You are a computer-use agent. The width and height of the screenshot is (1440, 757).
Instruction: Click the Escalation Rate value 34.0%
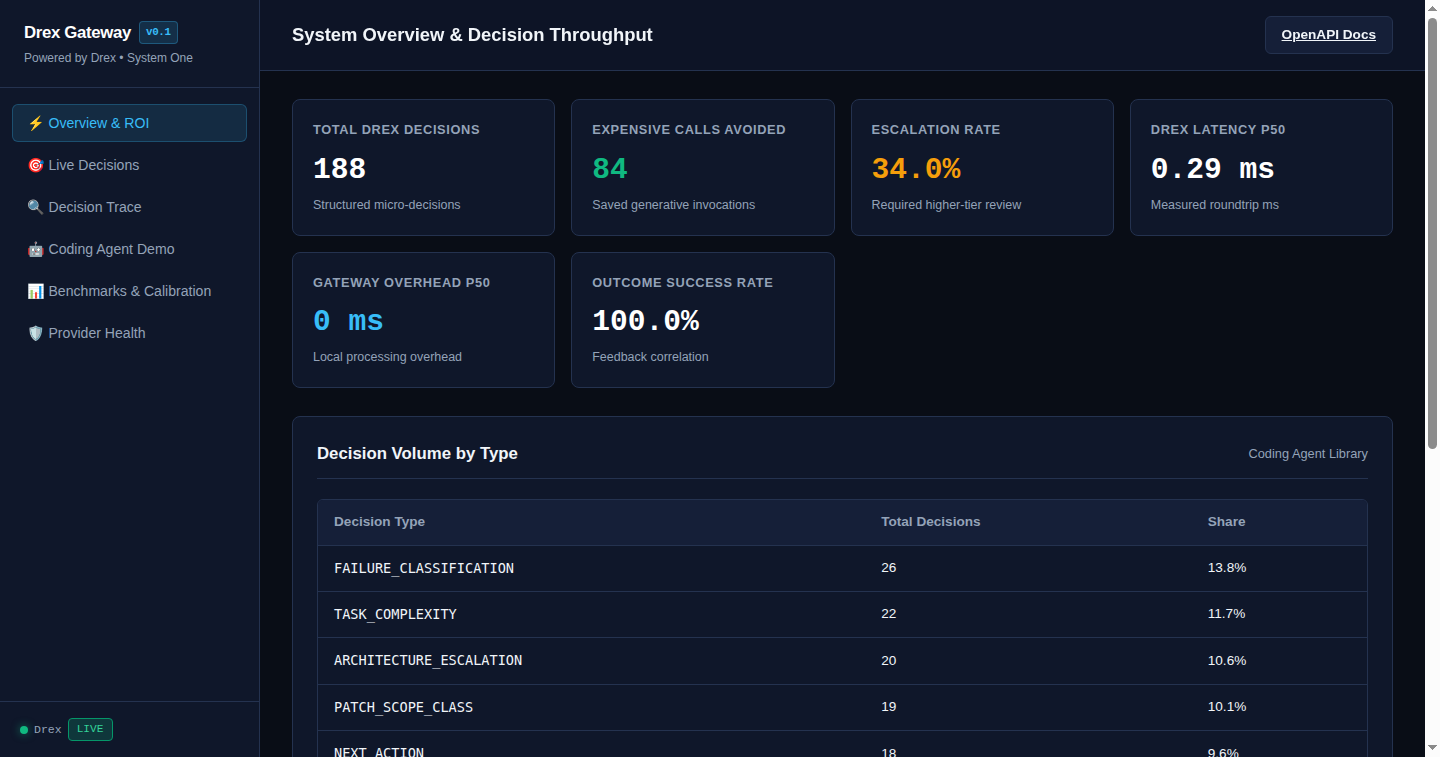[x=916, y=169]
